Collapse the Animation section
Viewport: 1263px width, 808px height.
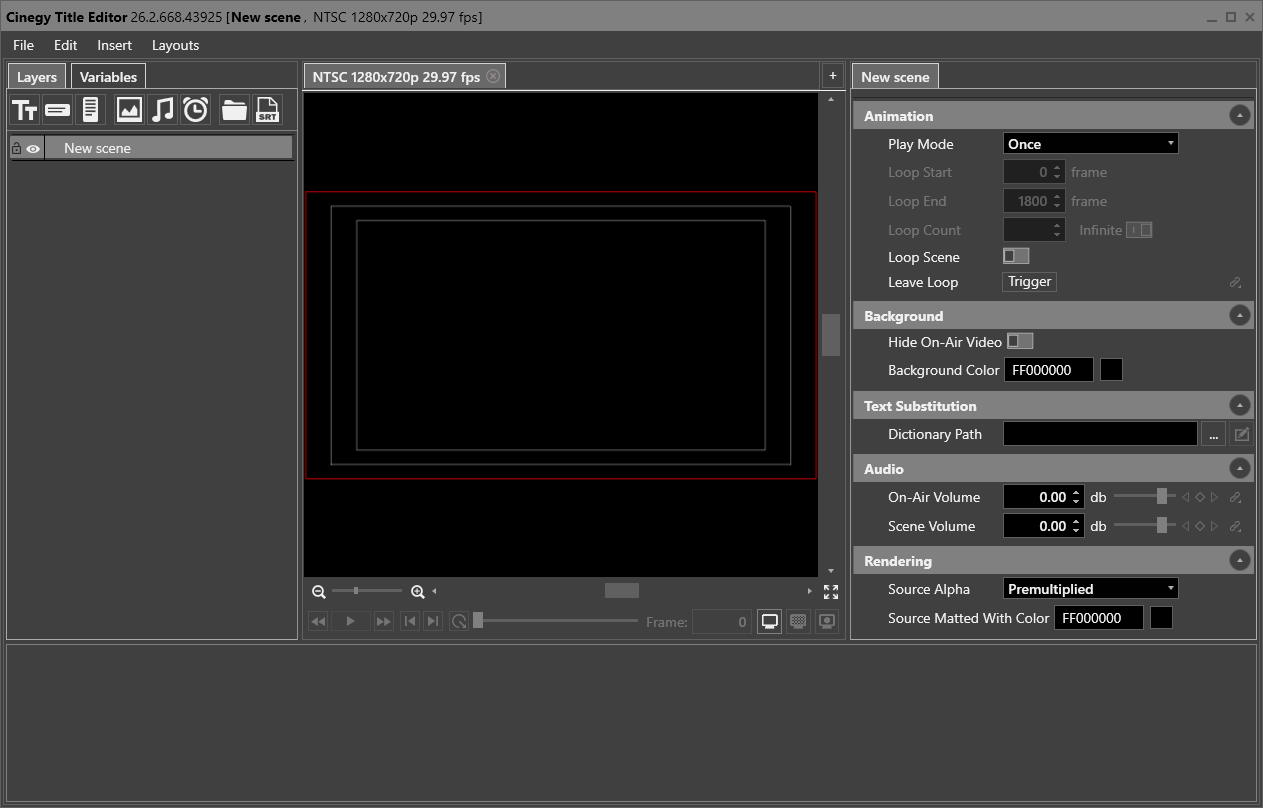(x=1239, y=116)
